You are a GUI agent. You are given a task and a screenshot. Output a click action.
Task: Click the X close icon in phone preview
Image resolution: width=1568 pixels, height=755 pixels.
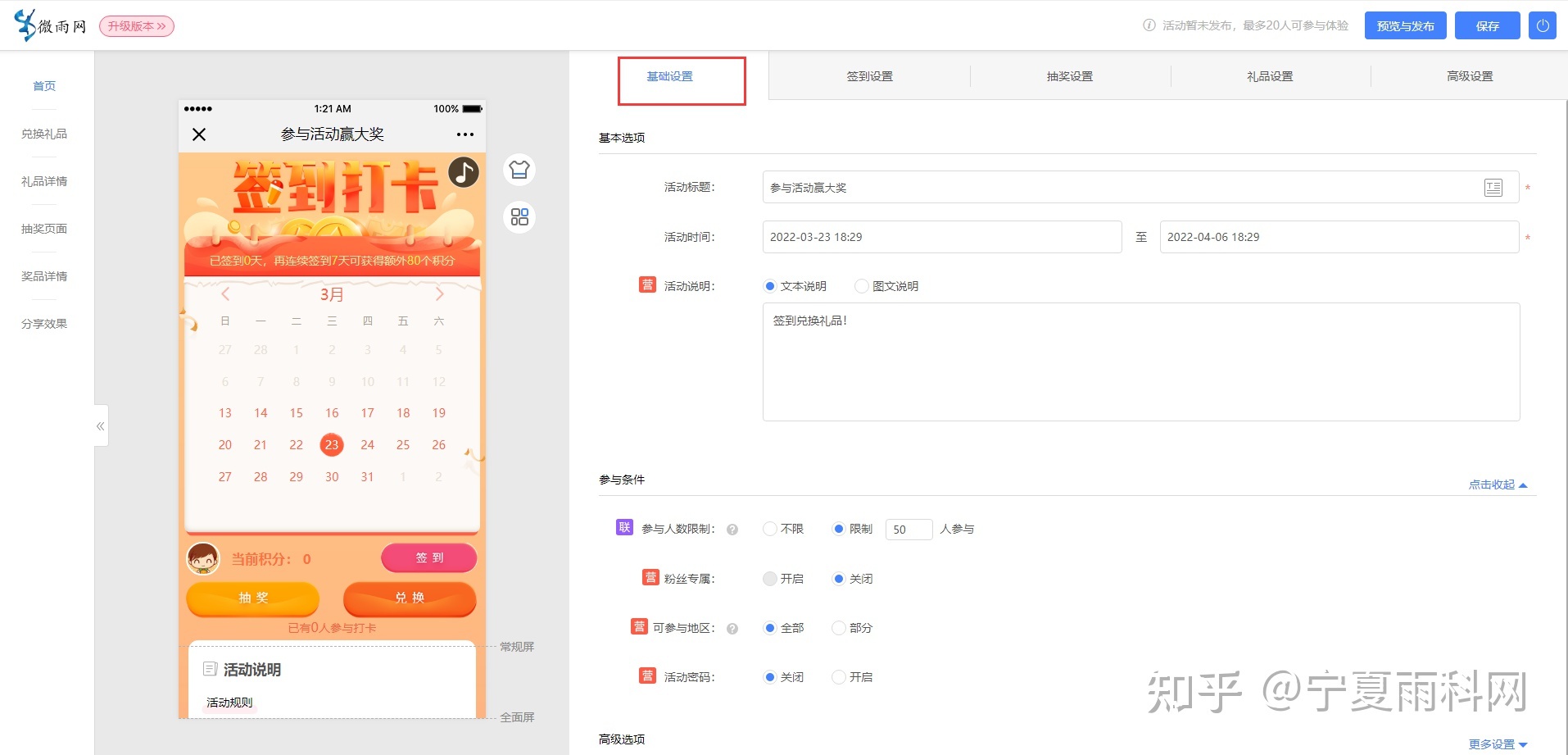pyautogui.click(x=199, y=134)
